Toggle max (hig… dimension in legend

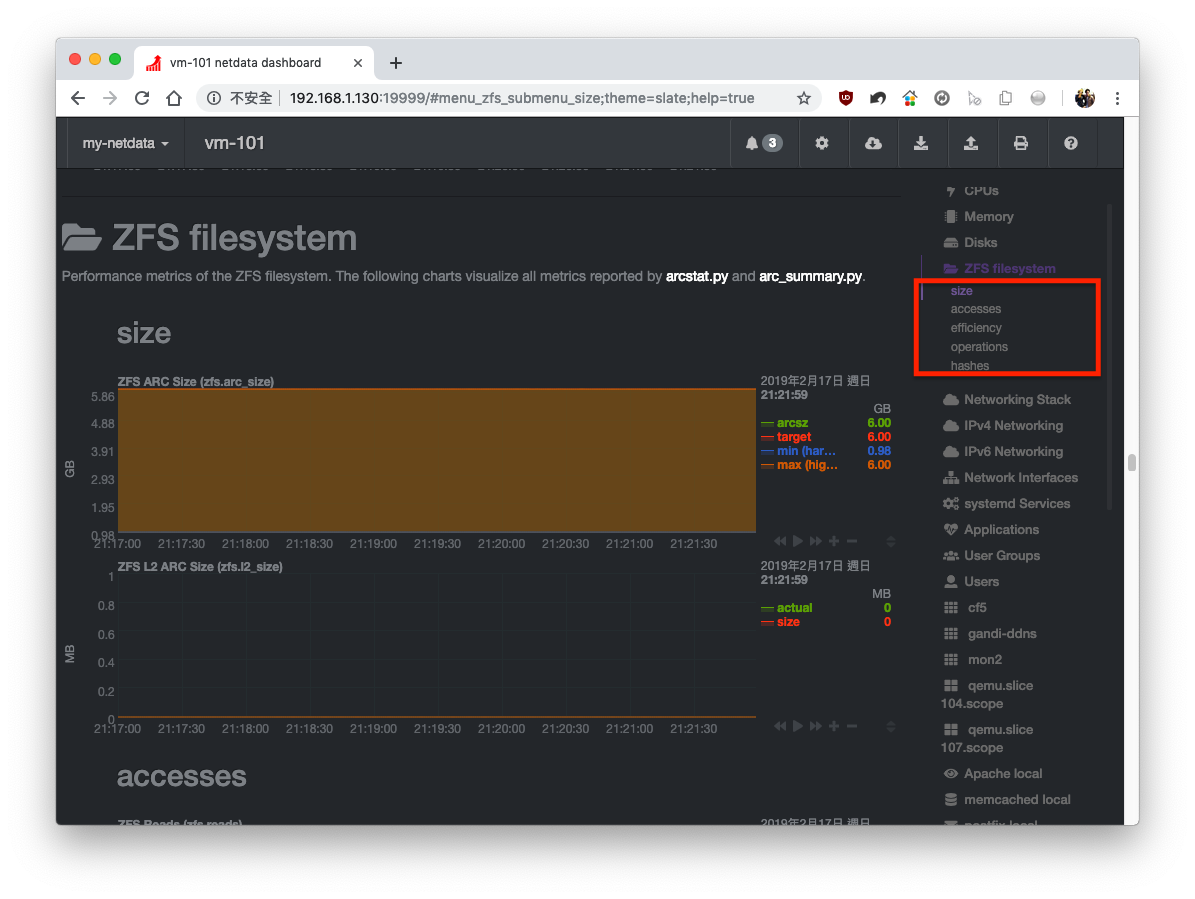click(x=806, y=465)
